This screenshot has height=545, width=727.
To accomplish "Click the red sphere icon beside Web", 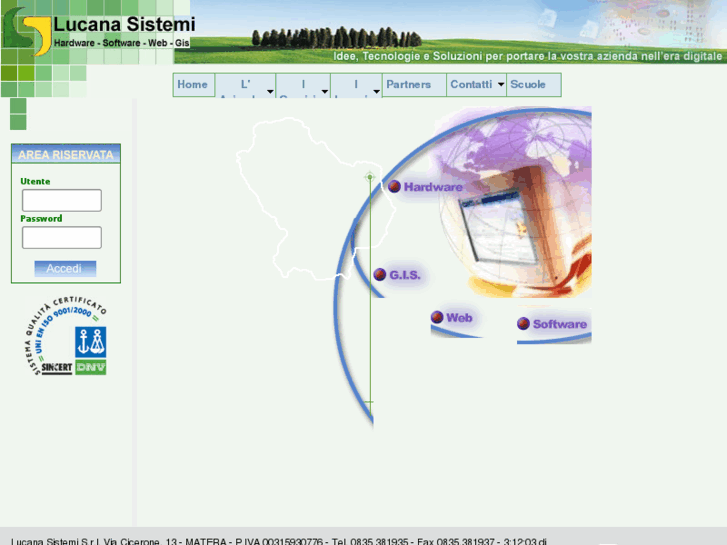I will (x=437, y=317).
